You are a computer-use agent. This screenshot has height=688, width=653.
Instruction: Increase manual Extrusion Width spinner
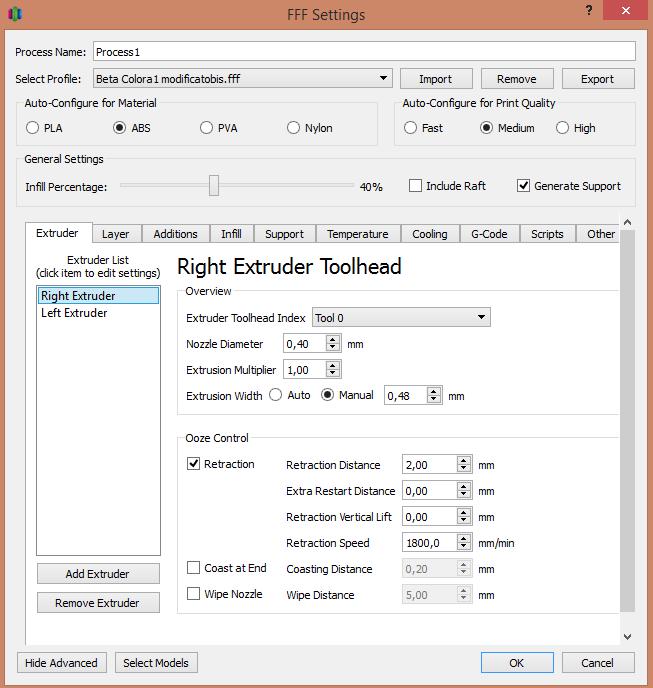434,391
